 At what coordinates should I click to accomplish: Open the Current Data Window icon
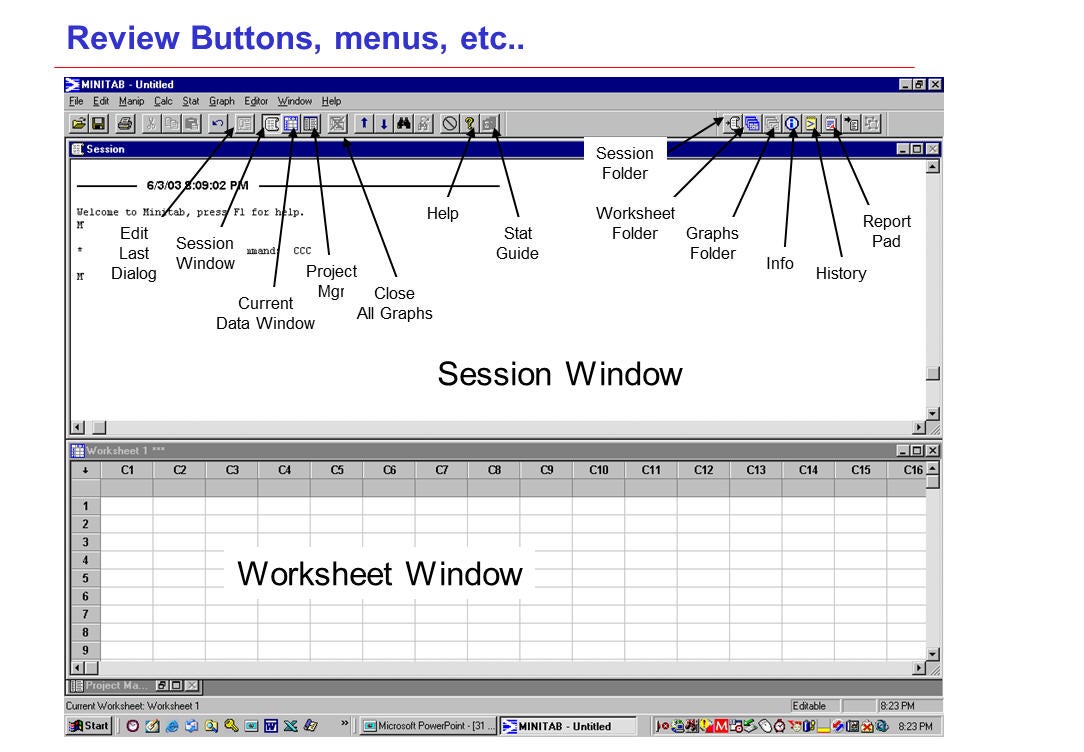[291, 124]
